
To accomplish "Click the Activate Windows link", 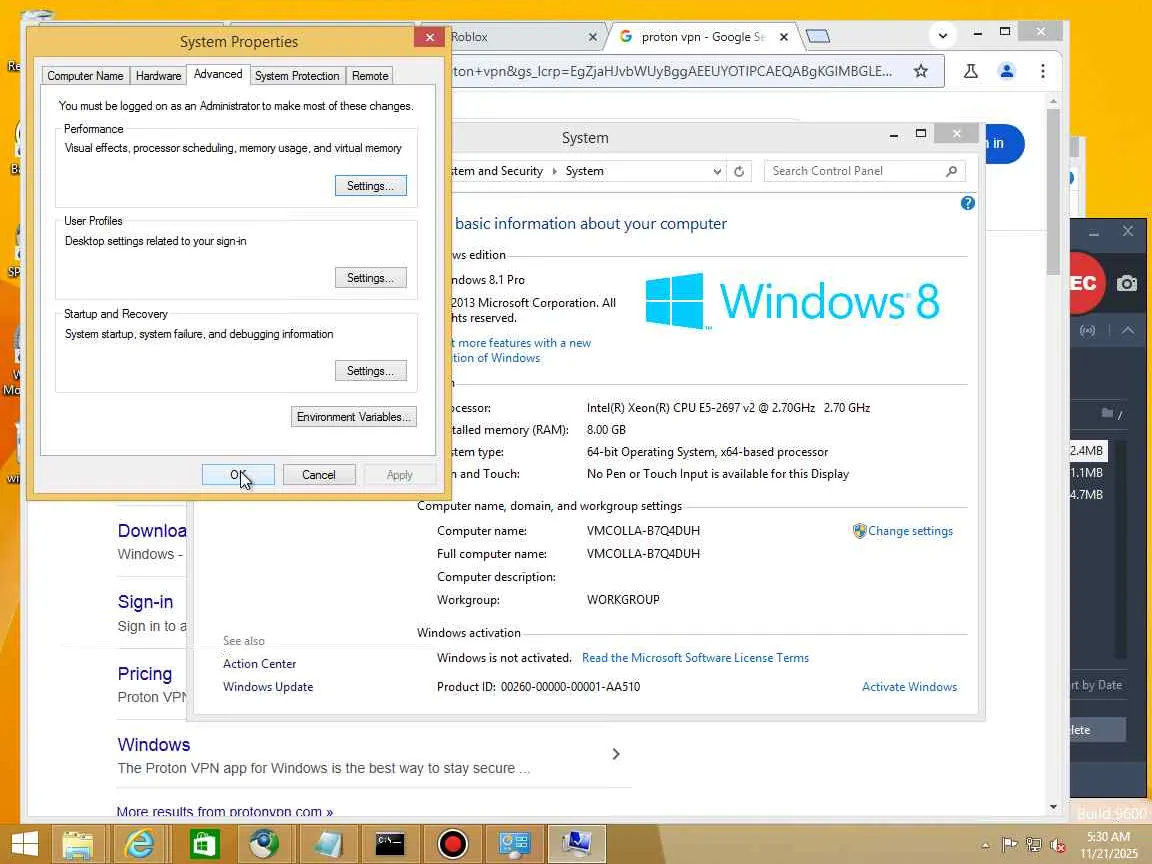I will point(909,687).
